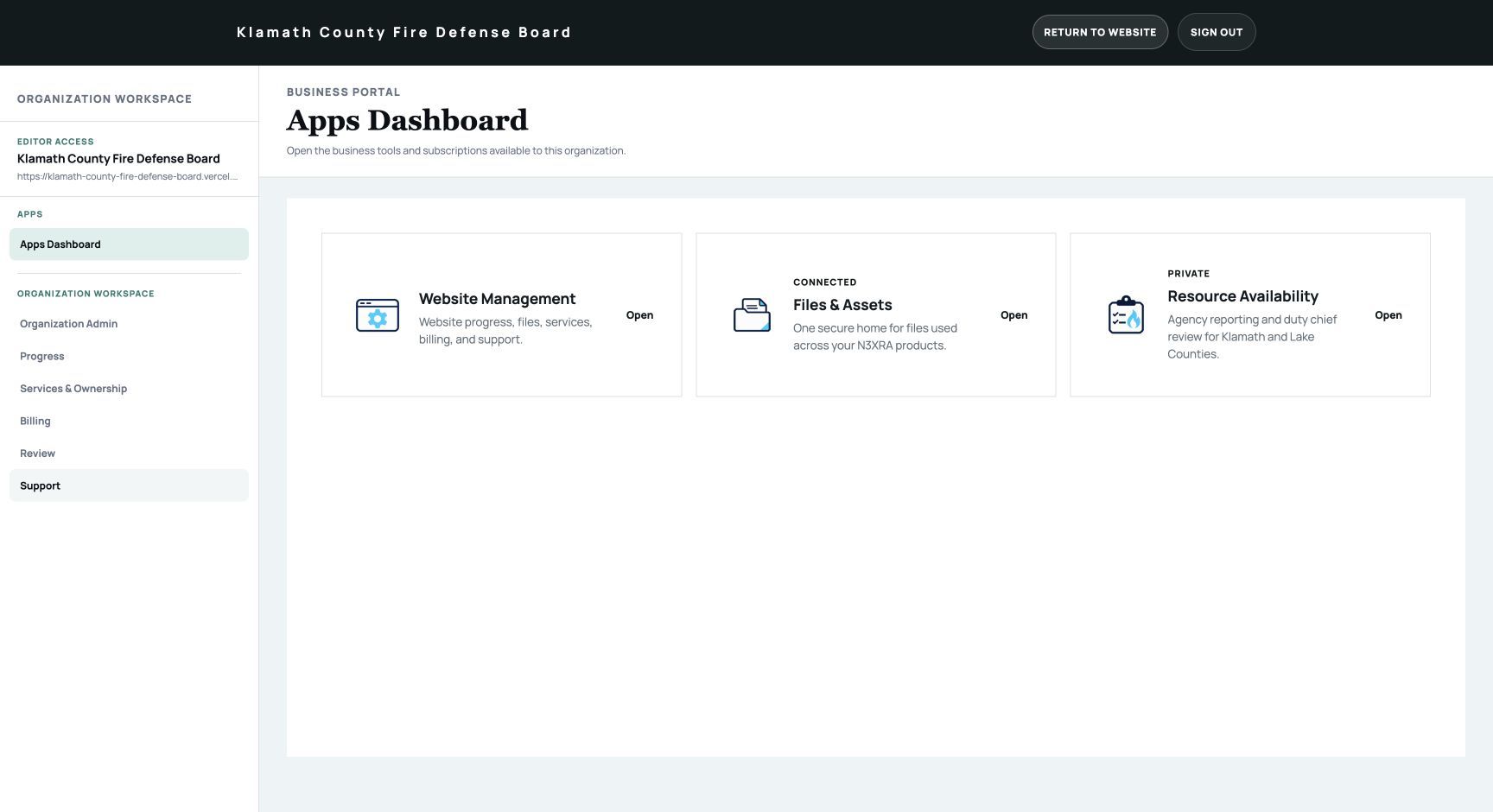Viewport: 1493px width, 812px height.
Task: Click the organization's vercel URL in sidebar
Action: pyautogui.click(x=127, y=176)
